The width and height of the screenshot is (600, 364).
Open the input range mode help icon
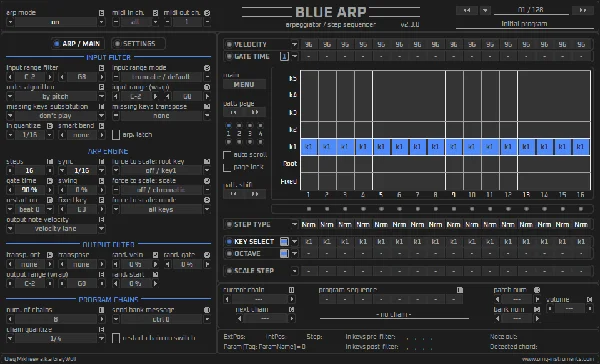click(207, 68)
